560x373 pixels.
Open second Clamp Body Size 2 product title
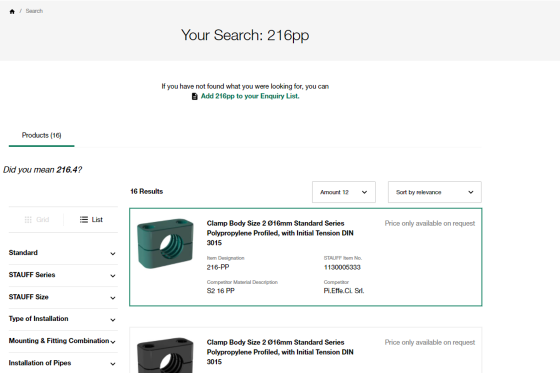(280, 352)
